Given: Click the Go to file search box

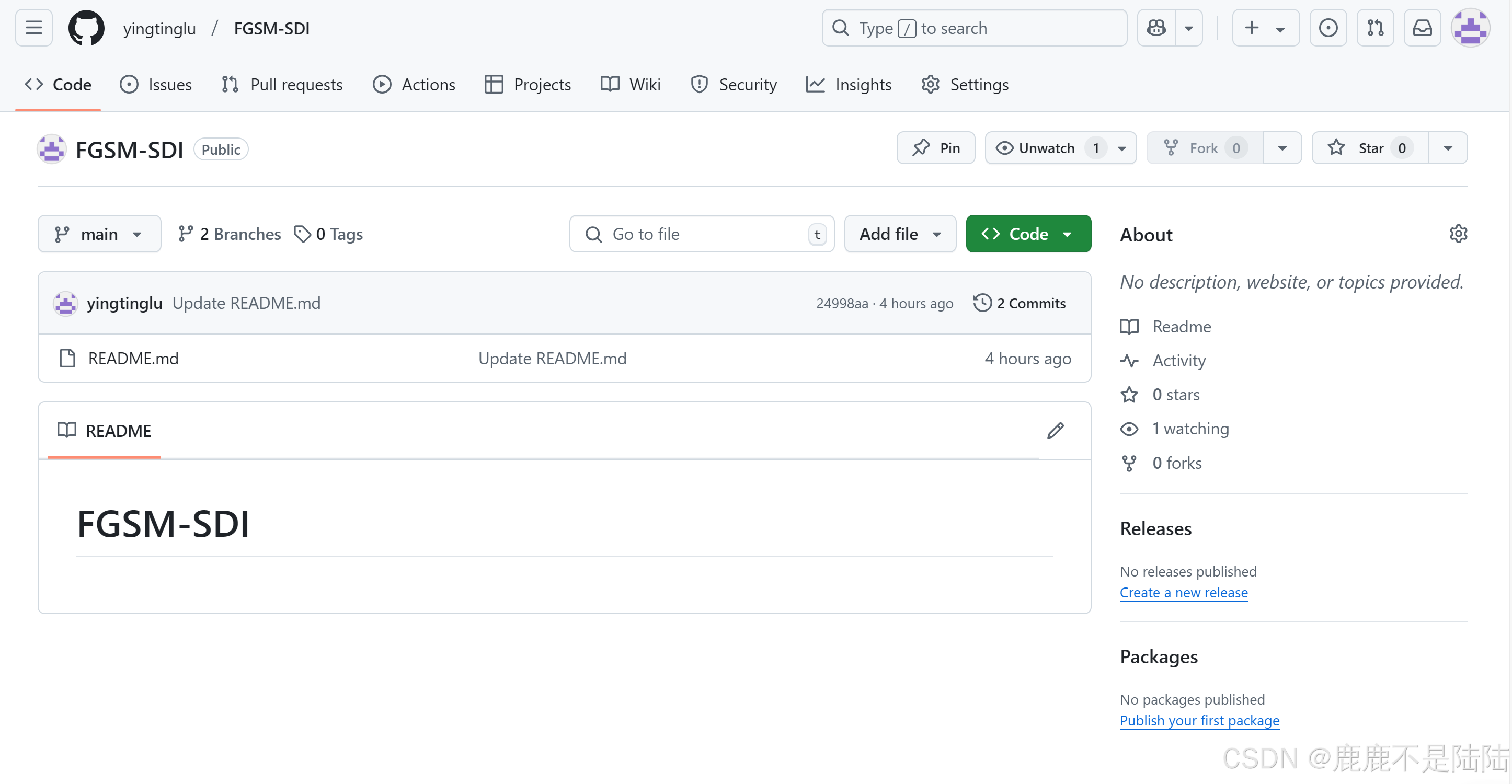Looking at the screenshot, I should coord(702,234).
